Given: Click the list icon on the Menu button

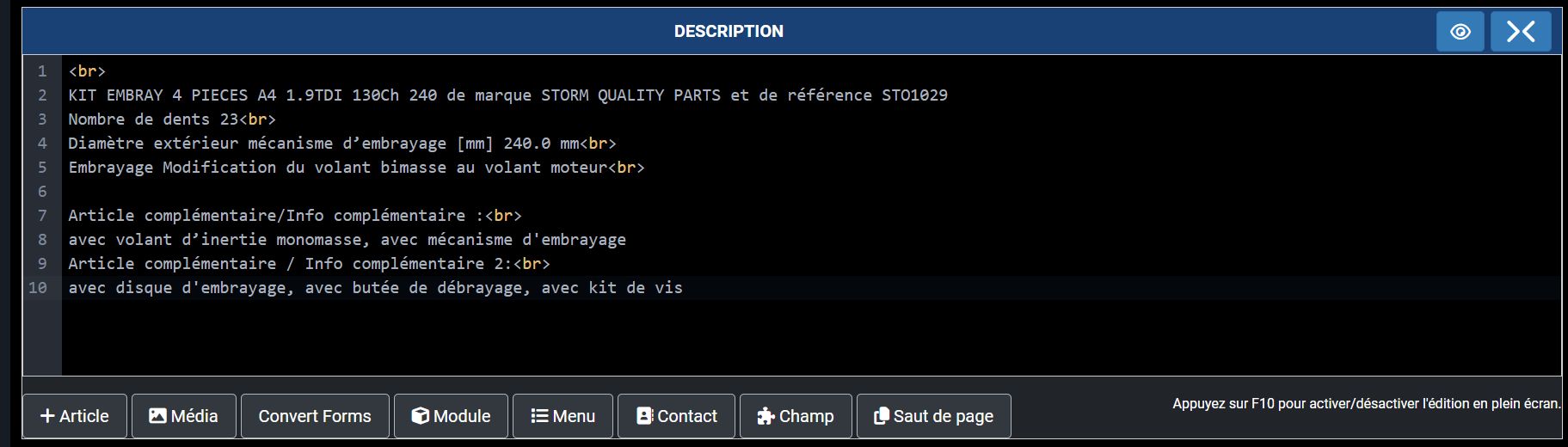Looking at the screenshot, I should click(x=539, y=416).
